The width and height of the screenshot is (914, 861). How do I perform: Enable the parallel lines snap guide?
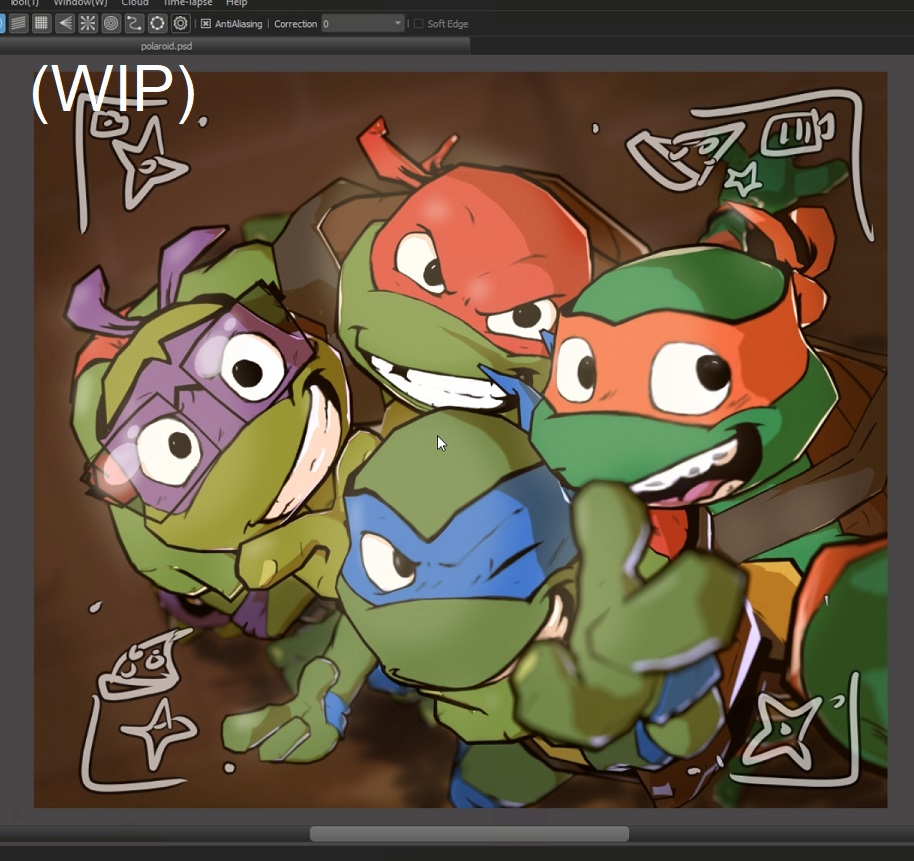pyautogui.click(x=19, y=23)
